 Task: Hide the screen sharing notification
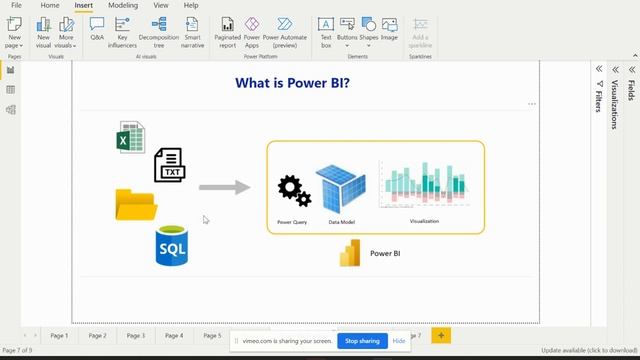[399, 341]
